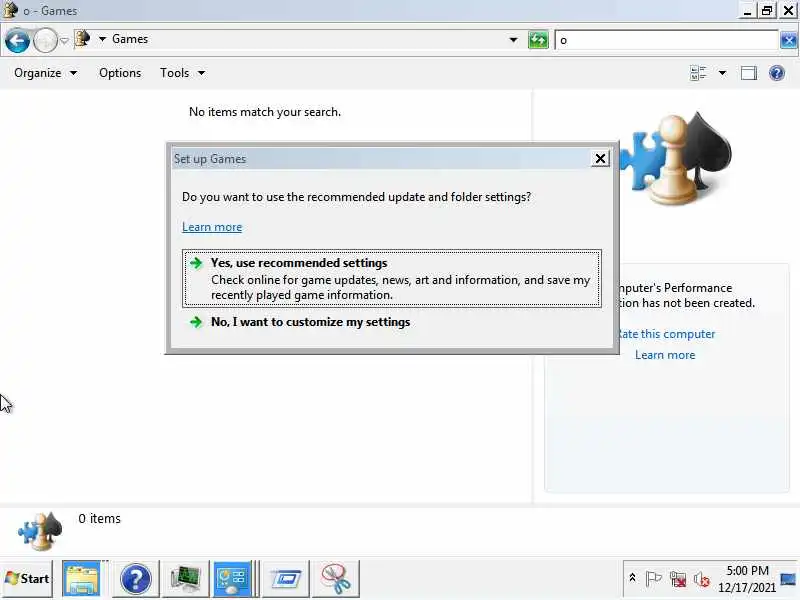Close the Set up Games dialog
Screen dimensions: 800x600
pos(600,159)
